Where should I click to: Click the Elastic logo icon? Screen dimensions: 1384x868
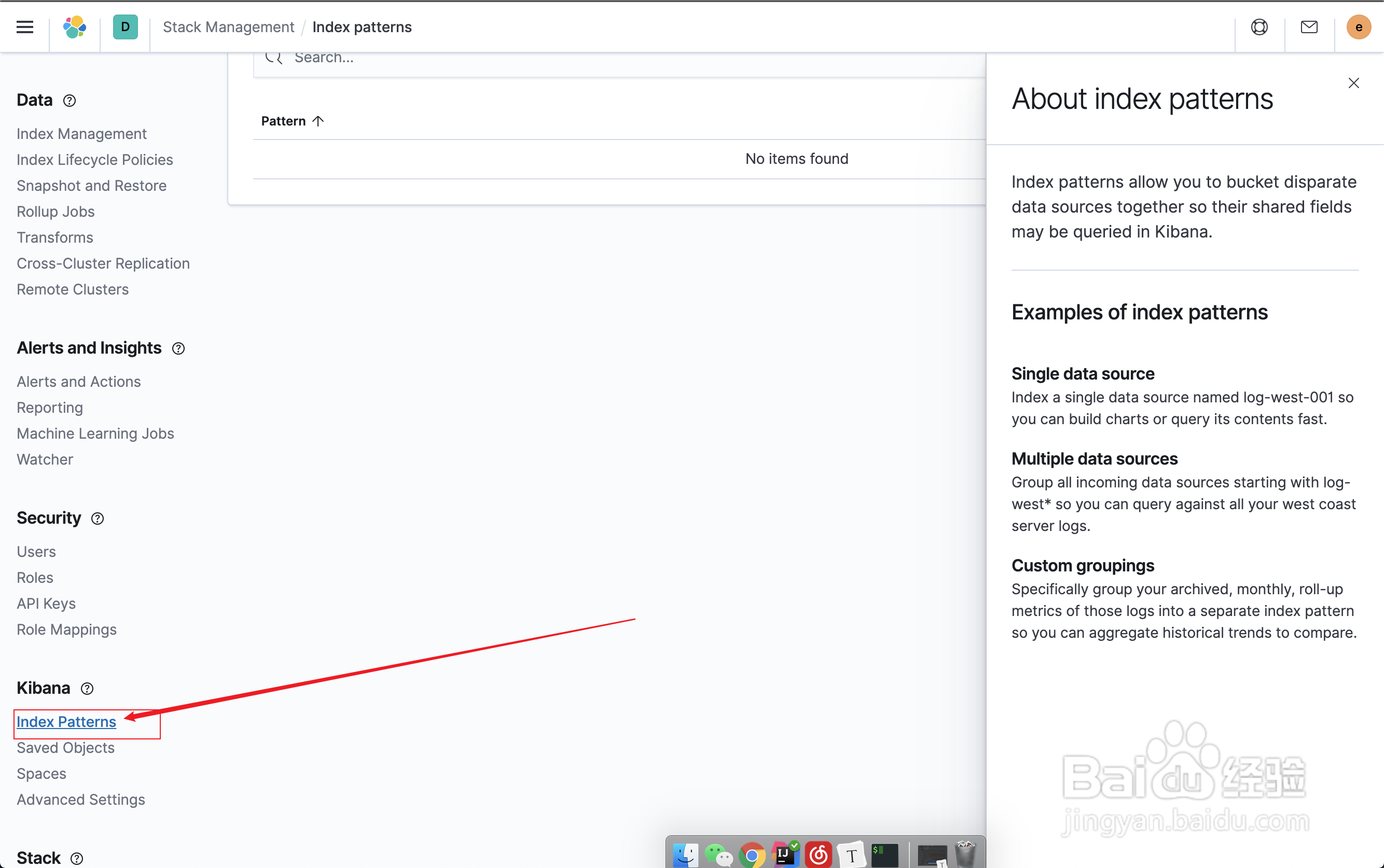point(75,27)
